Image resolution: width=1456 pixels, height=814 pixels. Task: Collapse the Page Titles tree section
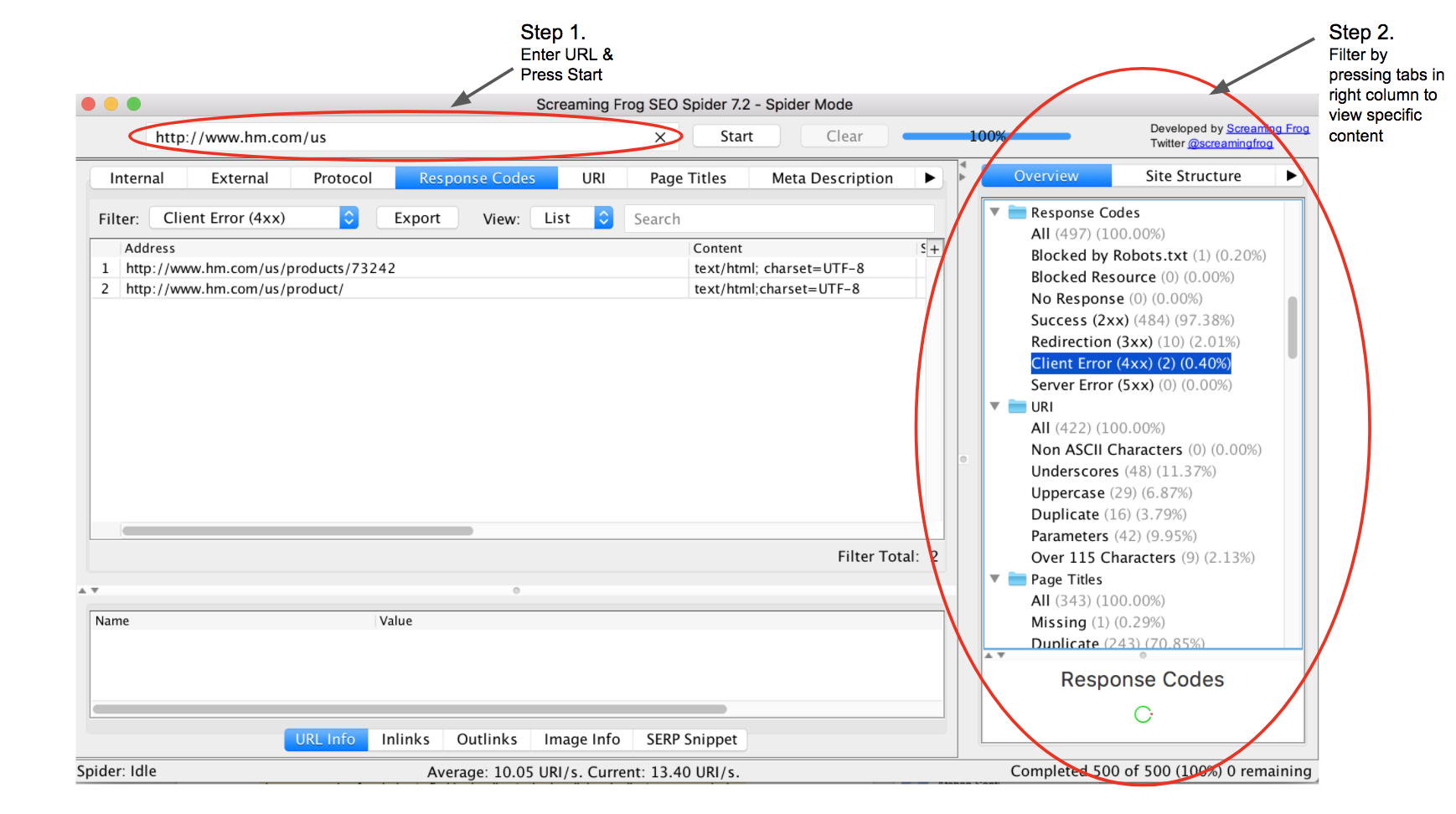[994, 579]
